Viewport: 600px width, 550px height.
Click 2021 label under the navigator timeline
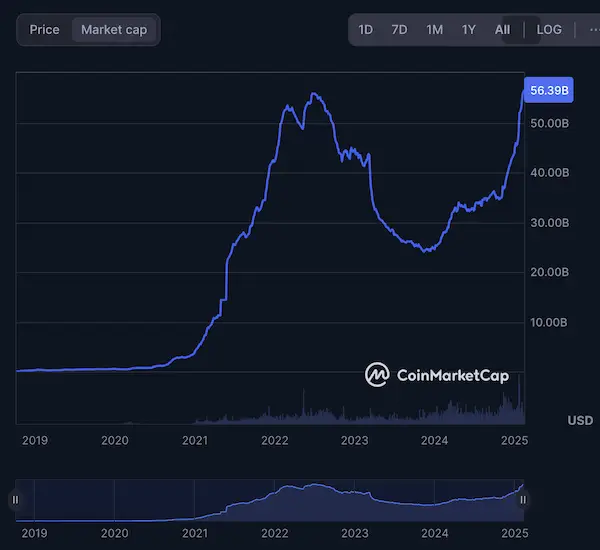pyautogui.click(x=195, y=533)
